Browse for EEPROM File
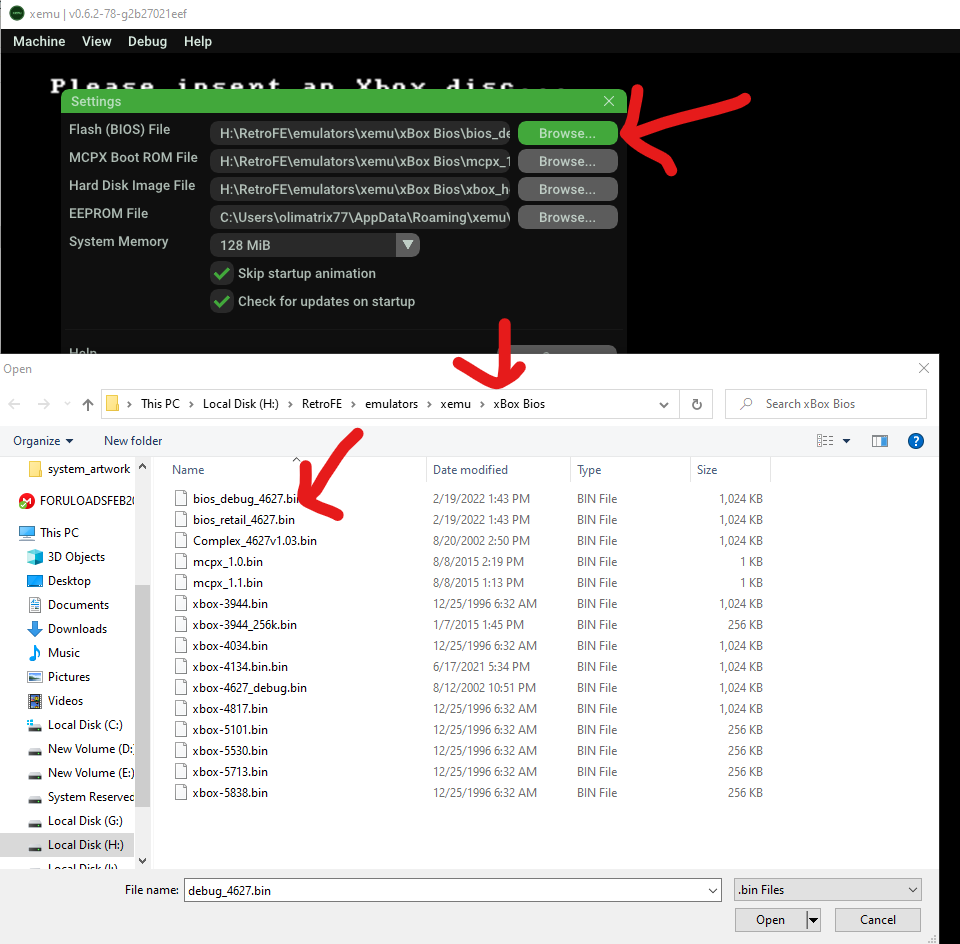Screen dimensions: 960x944 (567, 217)
